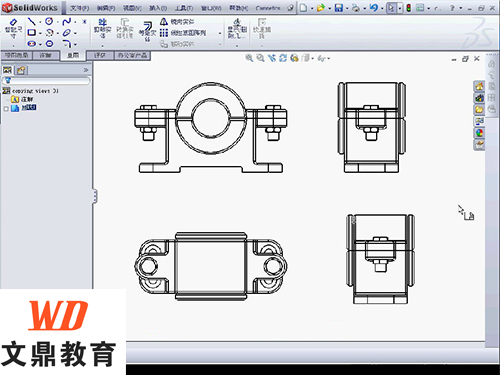
Task: Click the Linear Sketch Pattern button
Action: pyautogui.click(x=183, y=33)
